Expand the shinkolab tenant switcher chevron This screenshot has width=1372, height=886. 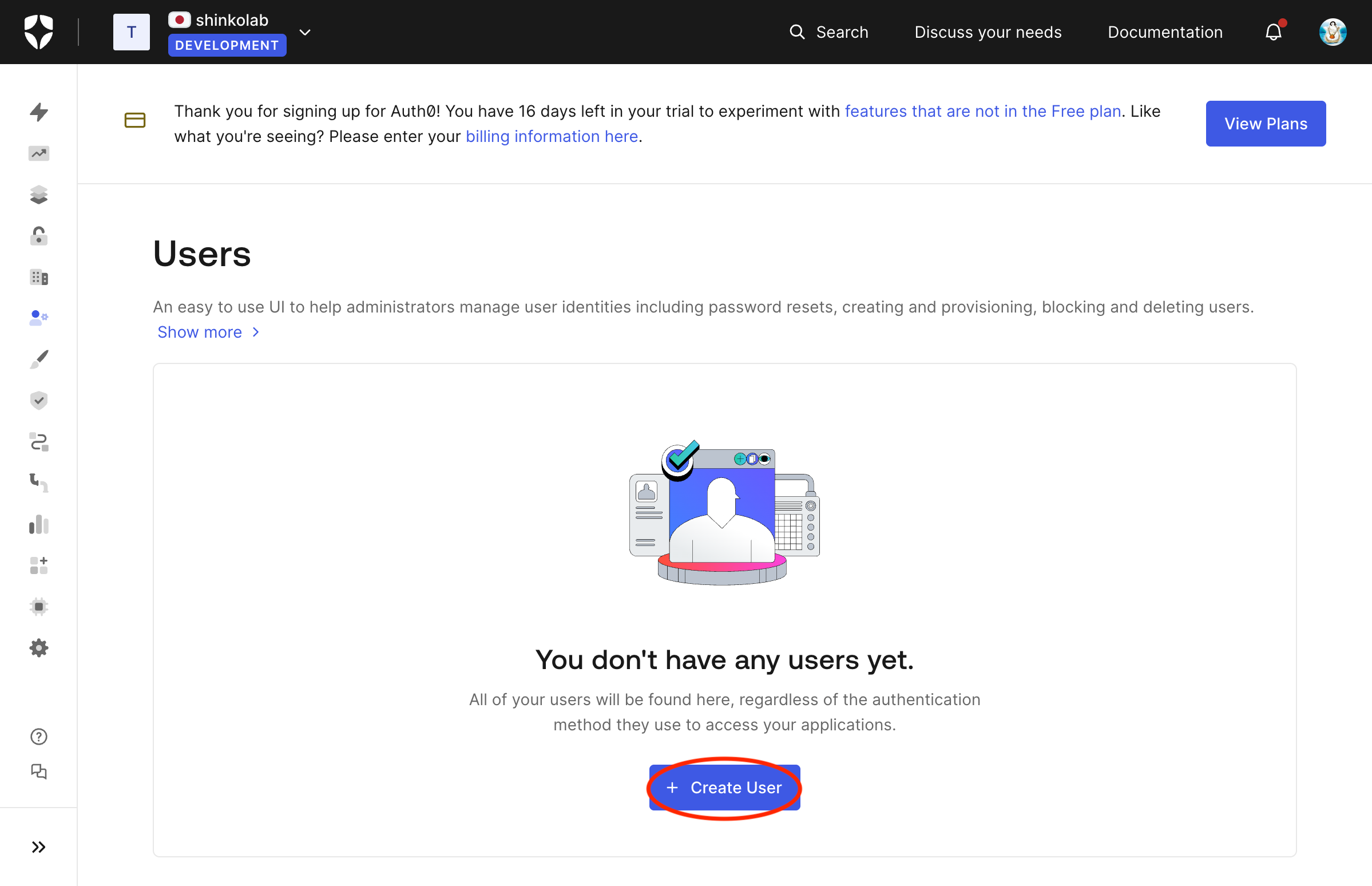point(305,32)
